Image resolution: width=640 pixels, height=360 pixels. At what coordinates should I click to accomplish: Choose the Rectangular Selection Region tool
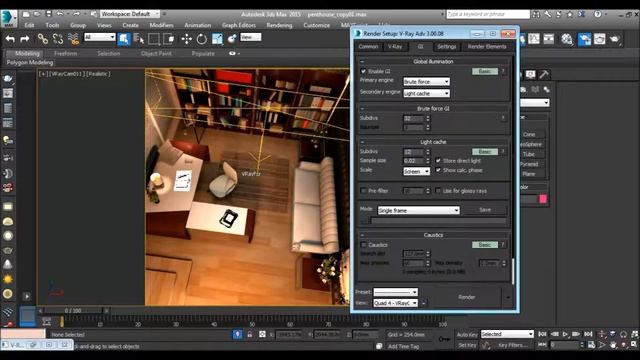tap(154, 39)
